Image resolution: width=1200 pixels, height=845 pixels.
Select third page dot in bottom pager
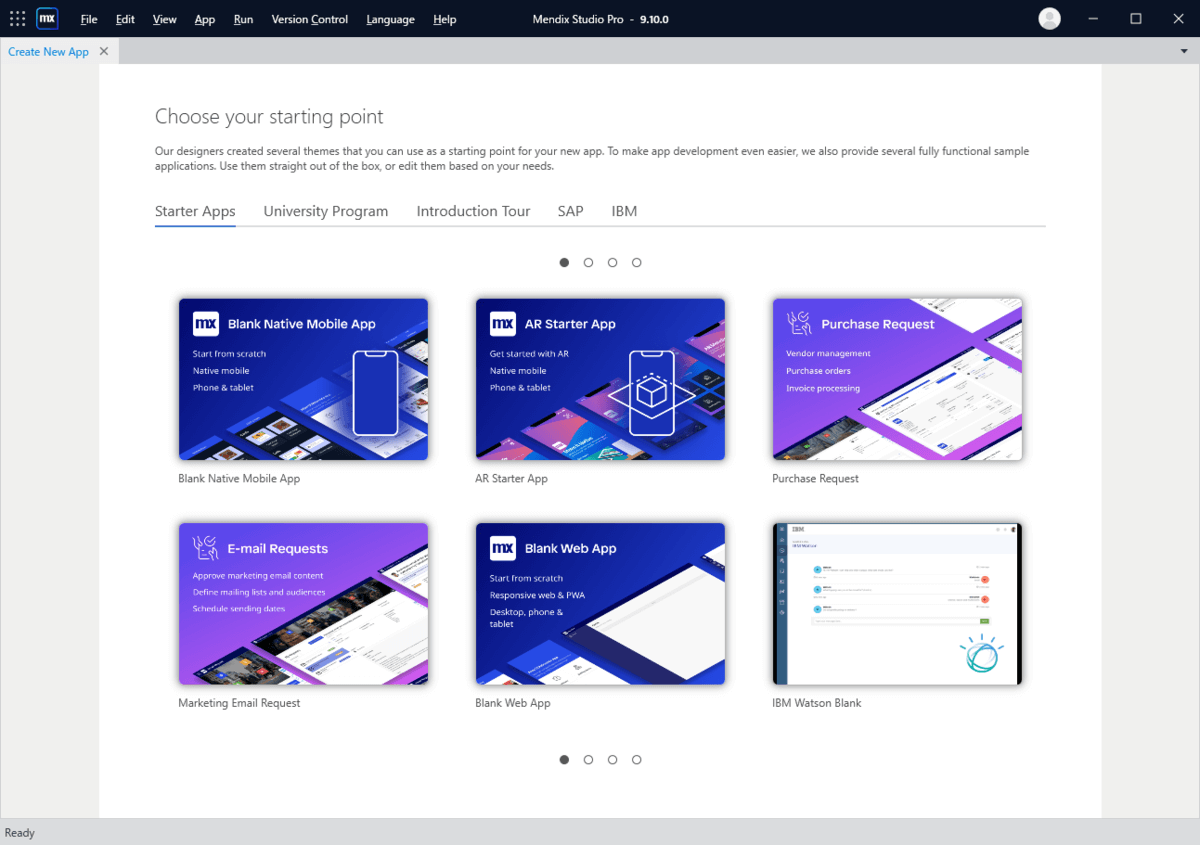click(612, 759)
